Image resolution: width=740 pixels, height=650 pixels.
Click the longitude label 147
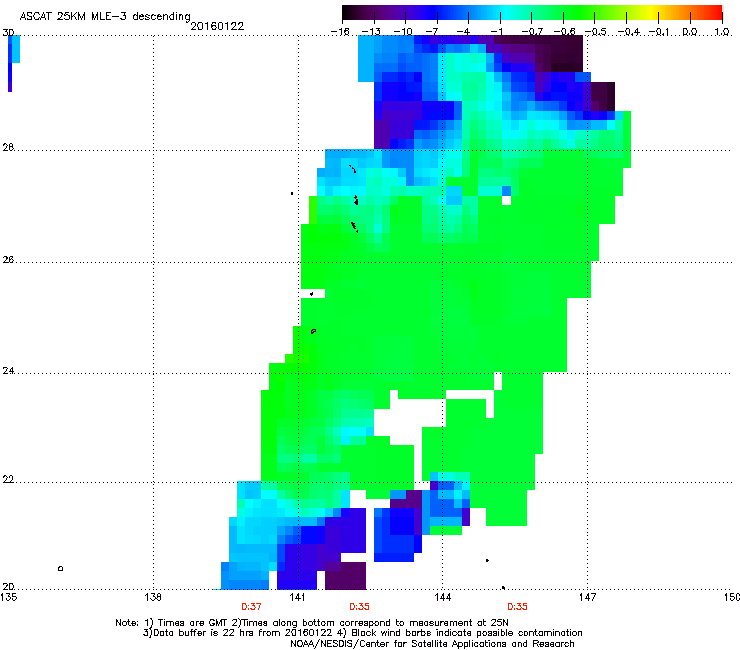pyautogui.click(x=588, y=597)
